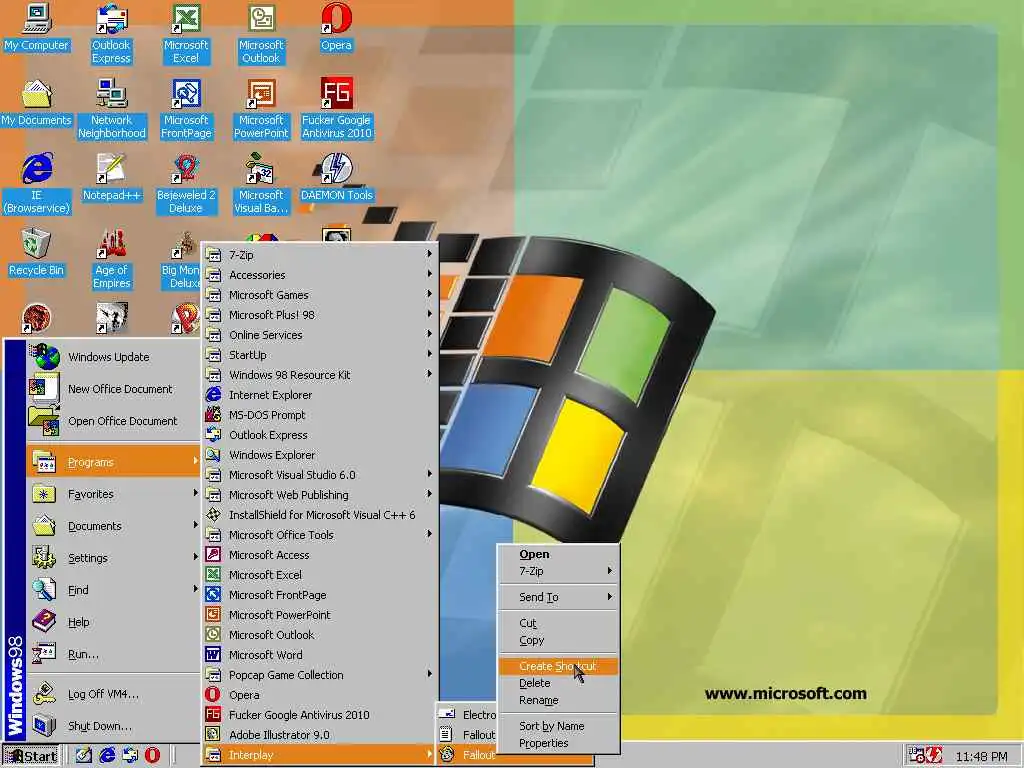Screen dimensions: 1024x768
Task: Choose New Office Document in Start menu
Action: 114,389
